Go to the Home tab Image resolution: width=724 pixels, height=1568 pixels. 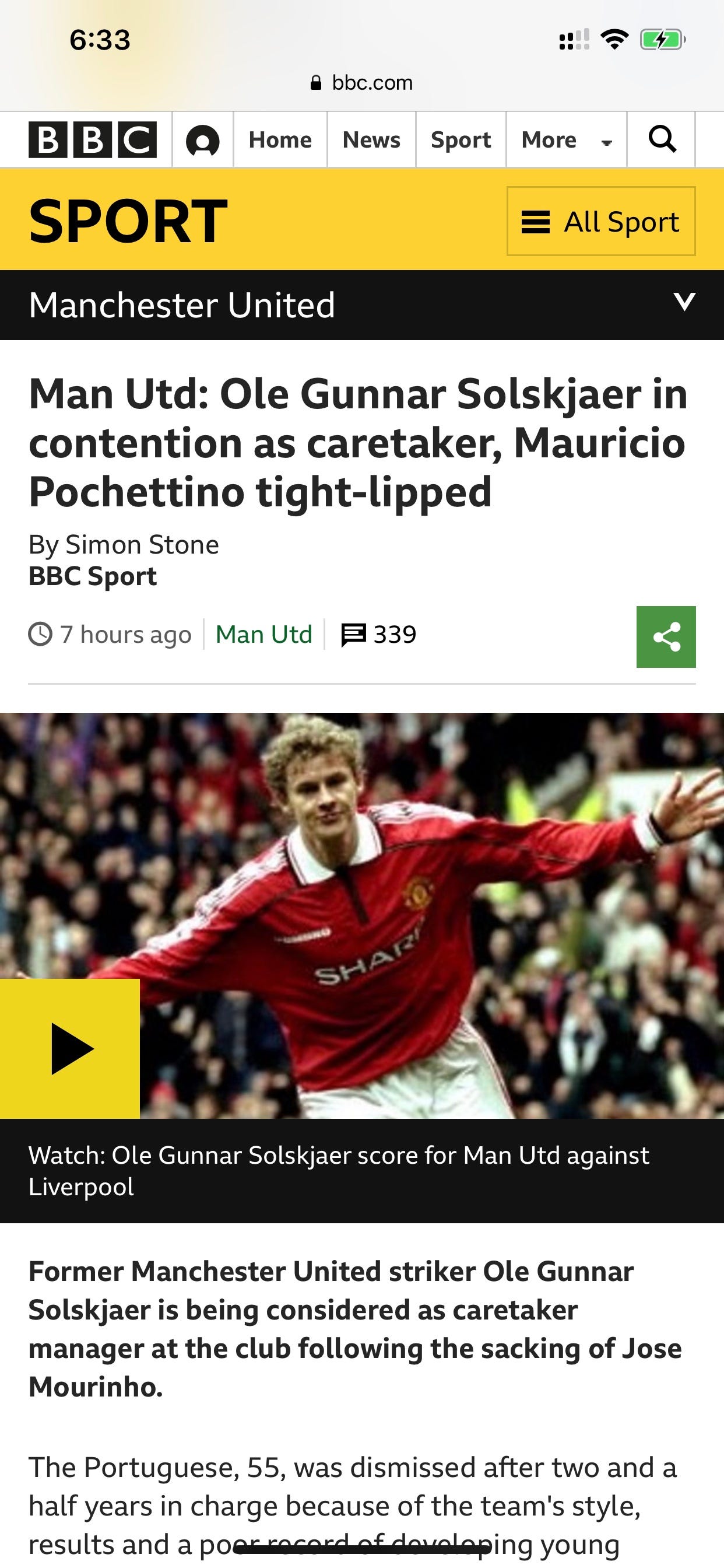(x=280, y=140)
